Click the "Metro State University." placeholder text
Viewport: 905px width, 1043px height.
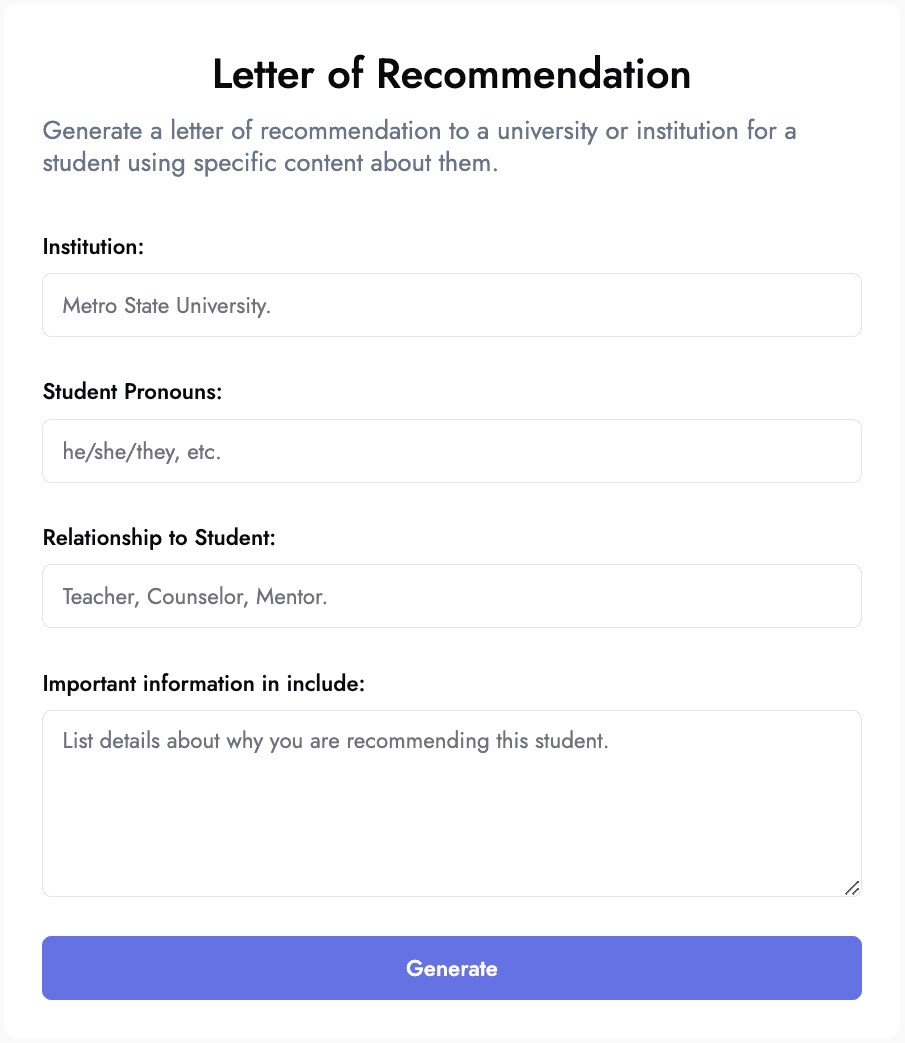click(x=166, y=306)
